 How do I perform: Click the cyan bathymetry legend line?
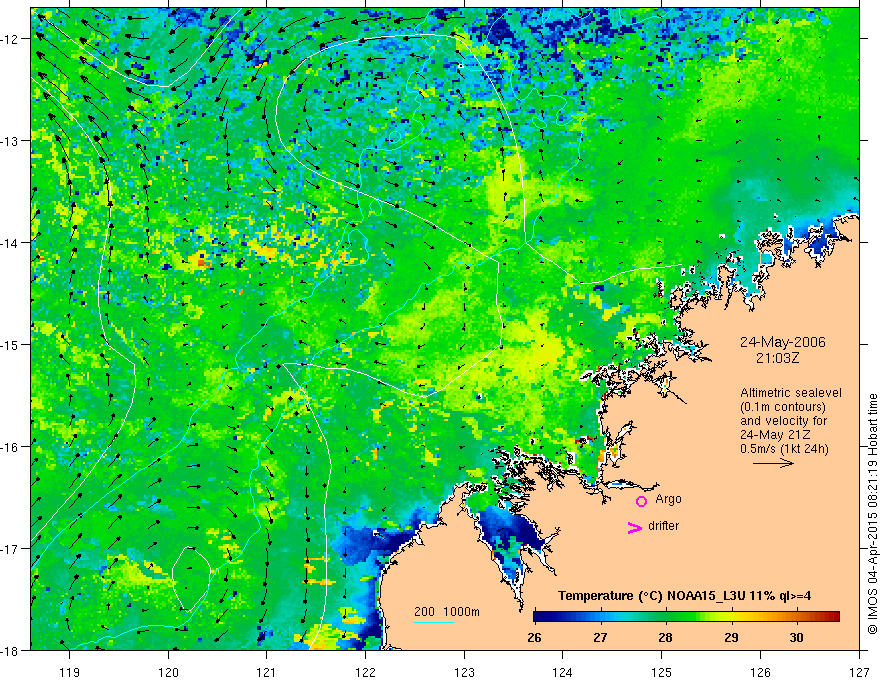tap(434, 622)
